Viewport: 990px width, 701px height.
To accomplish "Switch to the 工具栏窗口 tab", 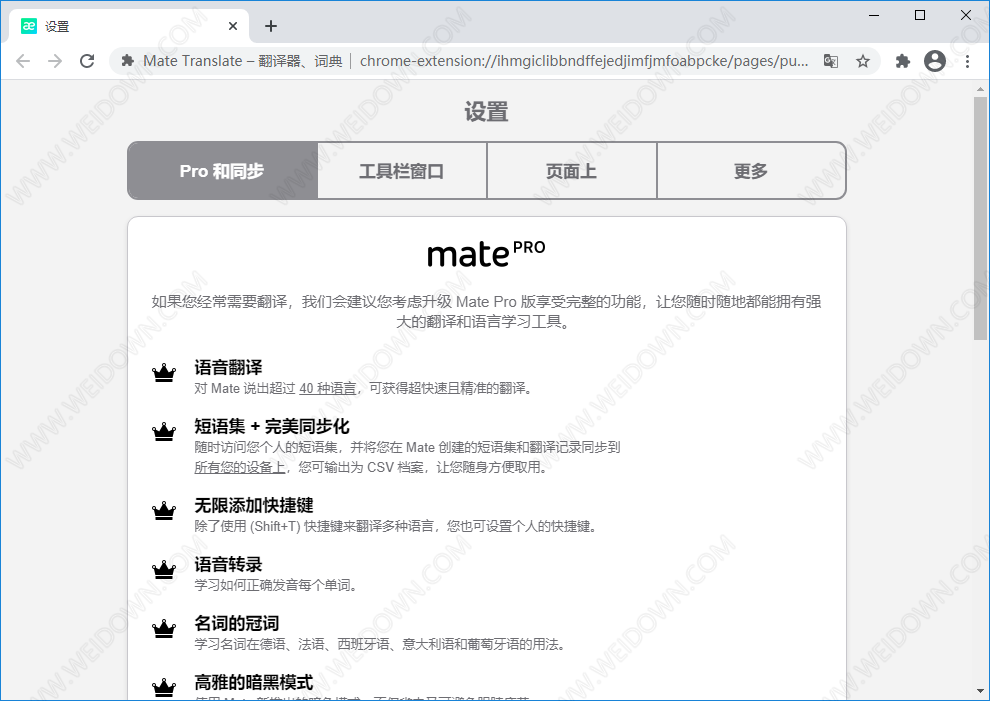I will tap(402, 171).
